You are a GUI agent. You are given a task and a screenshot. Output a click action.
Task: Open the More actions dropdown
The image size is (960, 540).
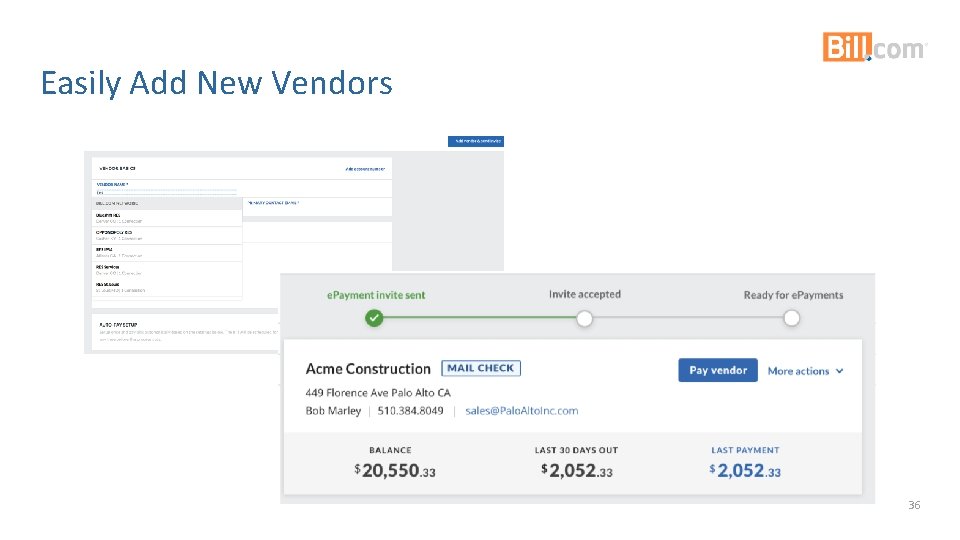click(x=805, y=371)
